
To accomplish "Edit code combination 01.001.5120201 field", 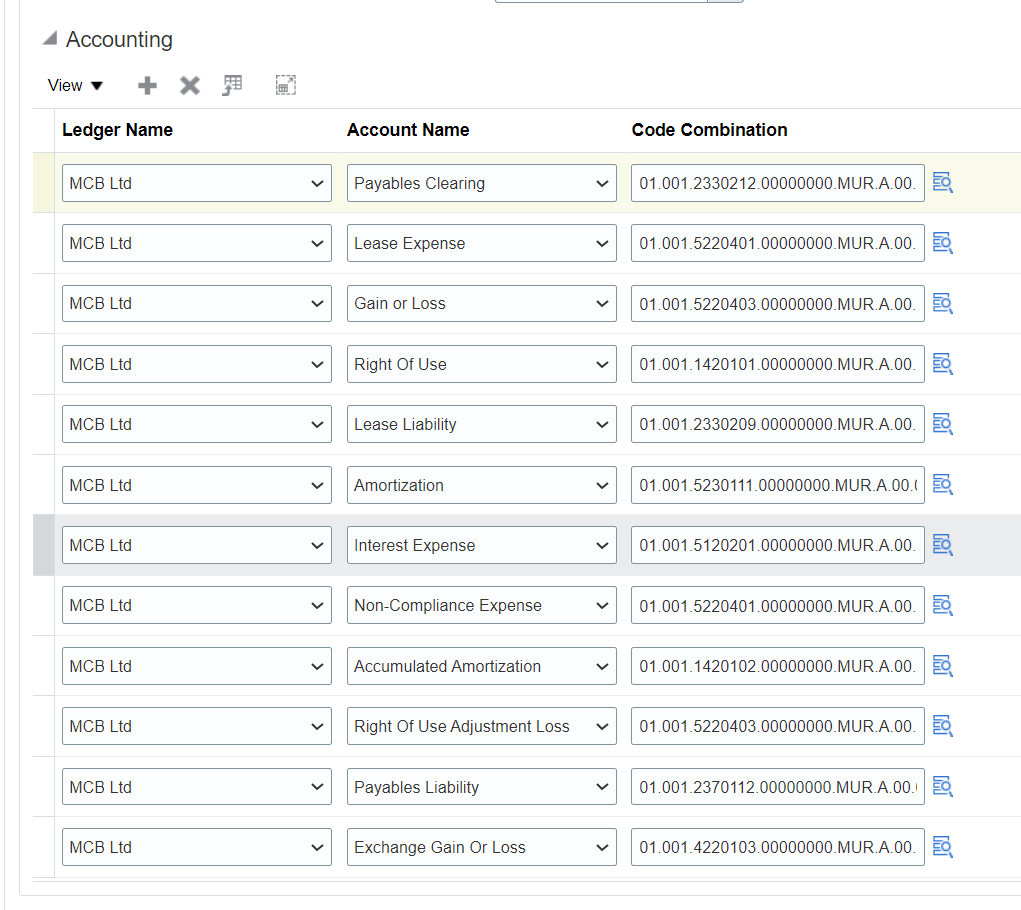I will click(x=777, y=545).
